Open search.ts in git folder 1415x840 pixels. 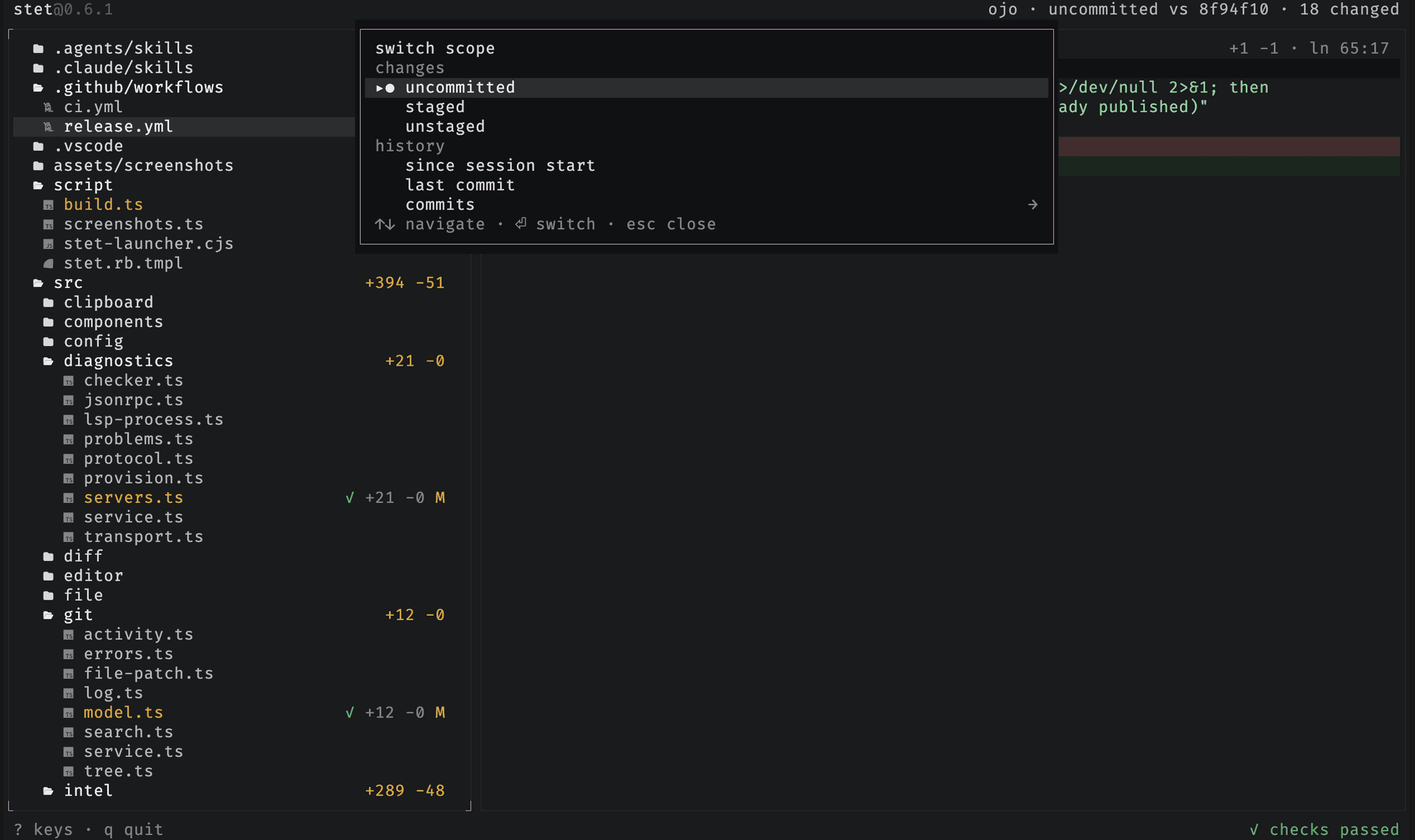click(128, 732)
